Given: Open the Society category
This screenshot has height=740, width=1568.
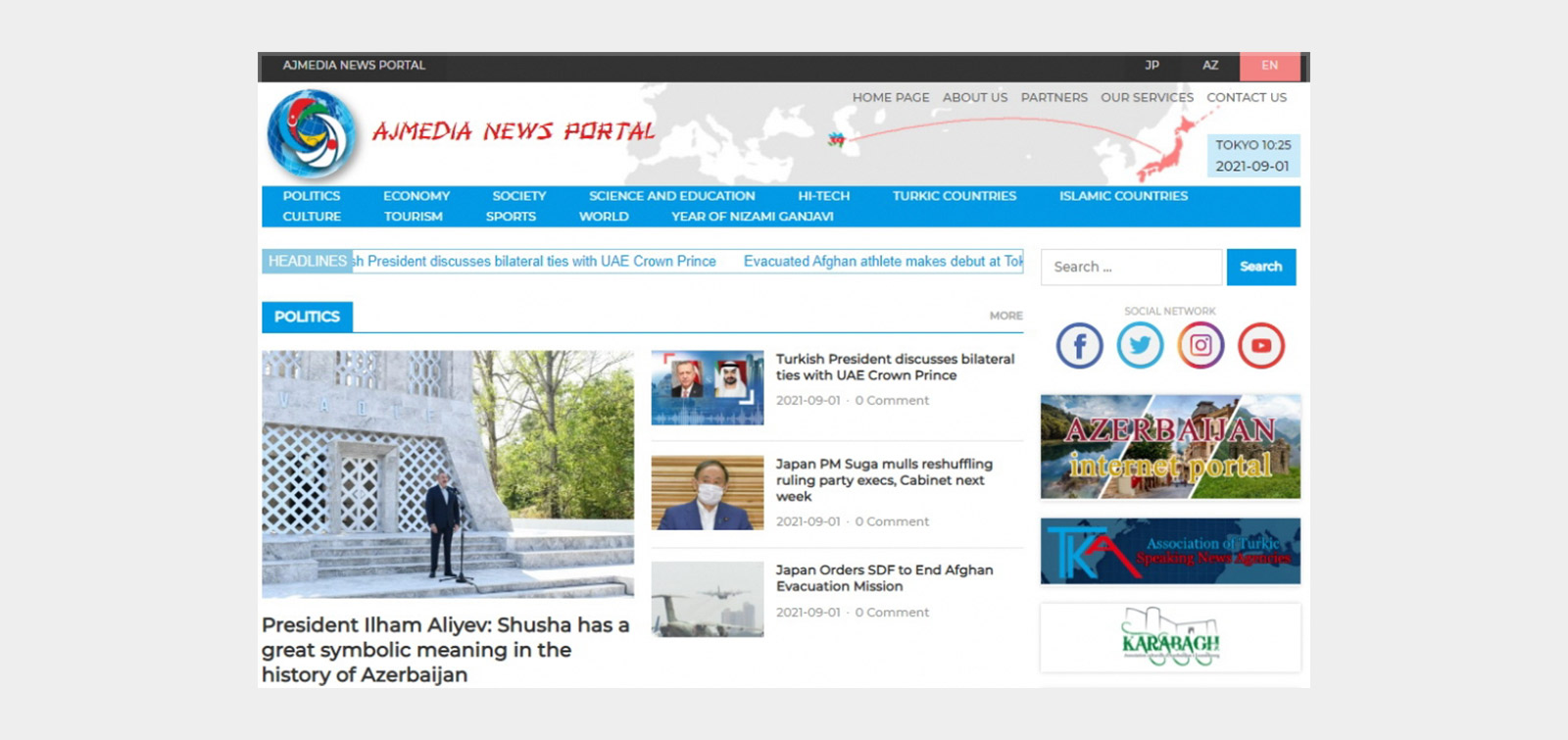Looking at the screenshot, I should click(519, 196).
